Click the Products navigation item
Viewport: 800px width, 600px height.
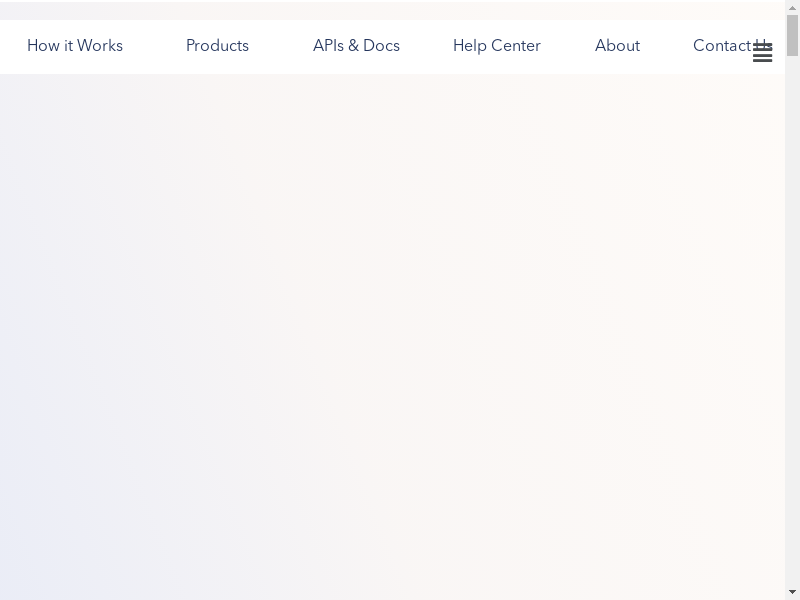(217, 46)
